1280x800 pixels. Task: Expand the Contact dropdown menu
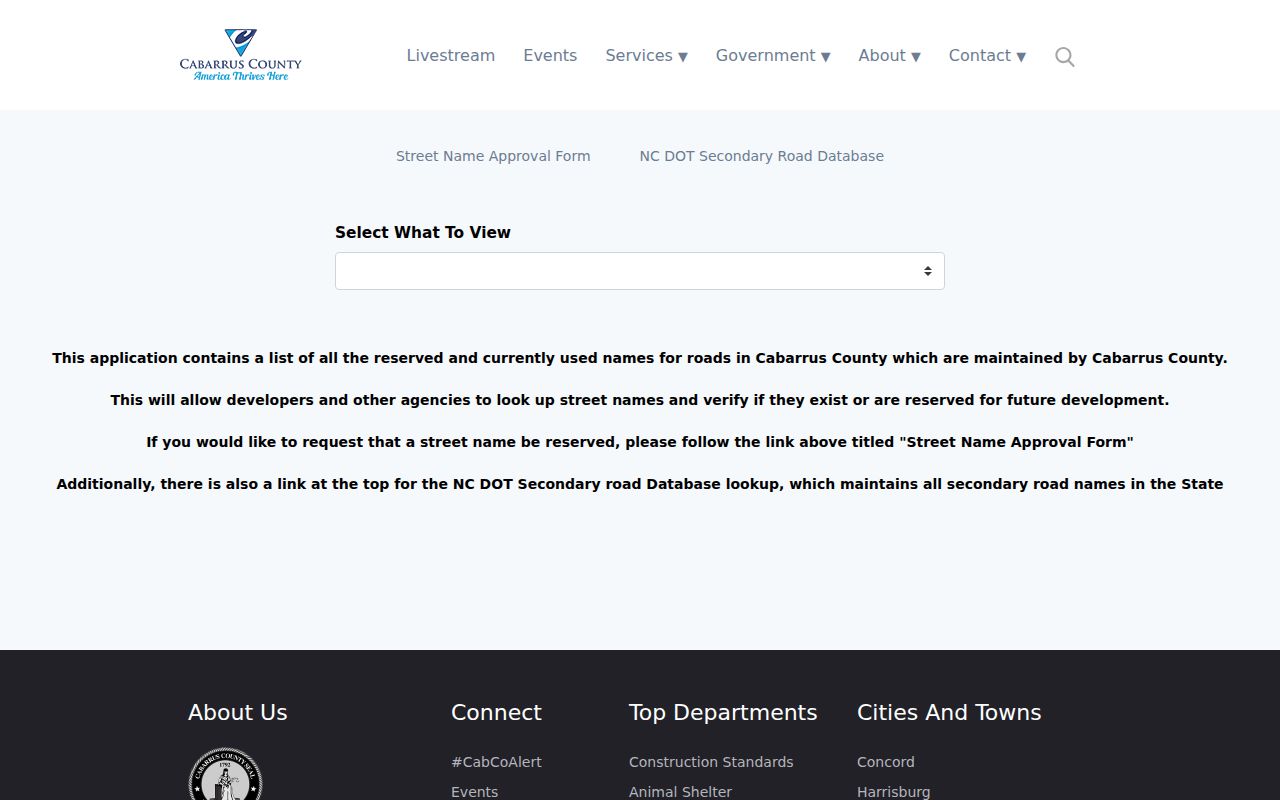(987, 55)
